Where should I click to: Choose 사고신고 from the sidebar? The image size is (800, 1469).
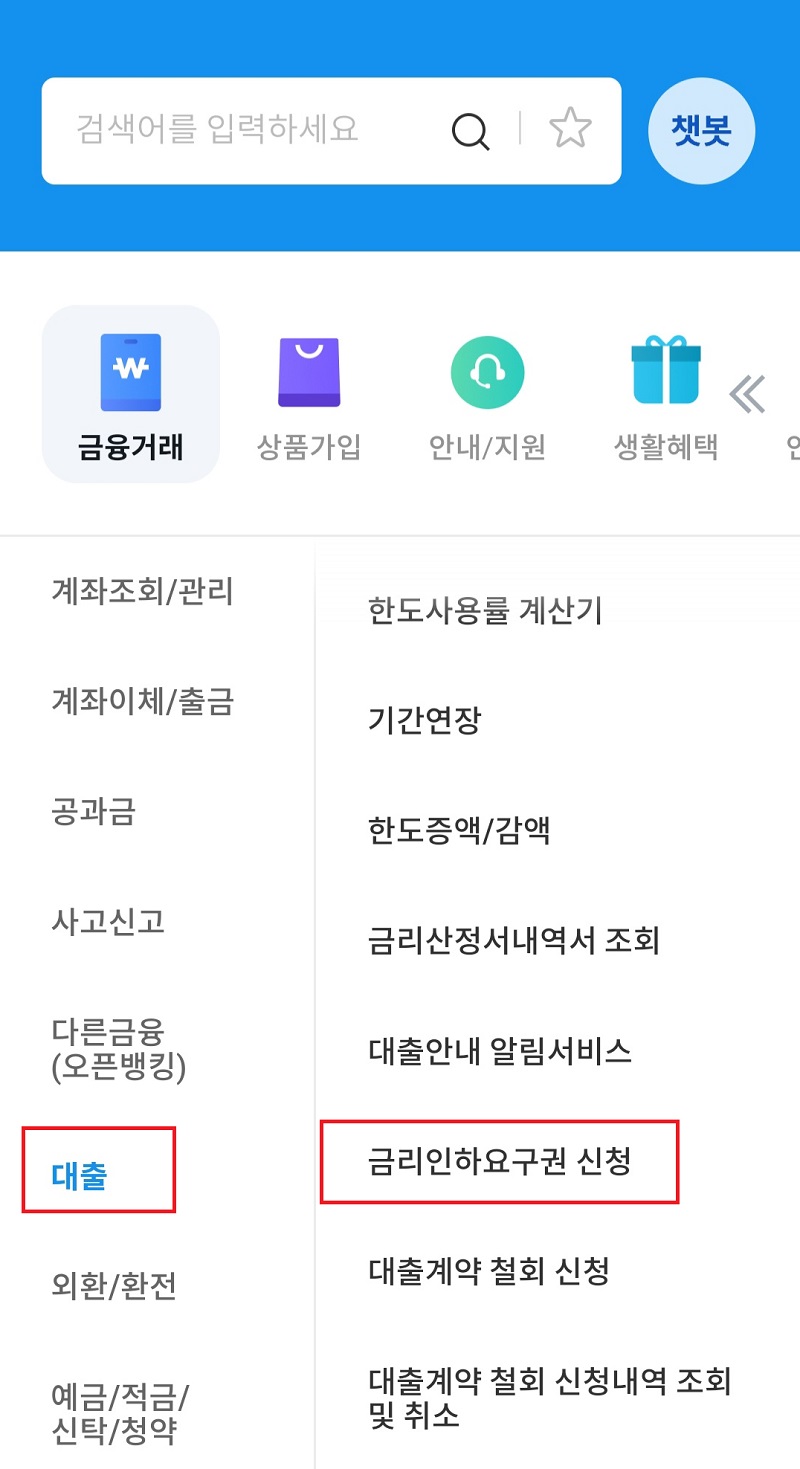click(107, 921)
